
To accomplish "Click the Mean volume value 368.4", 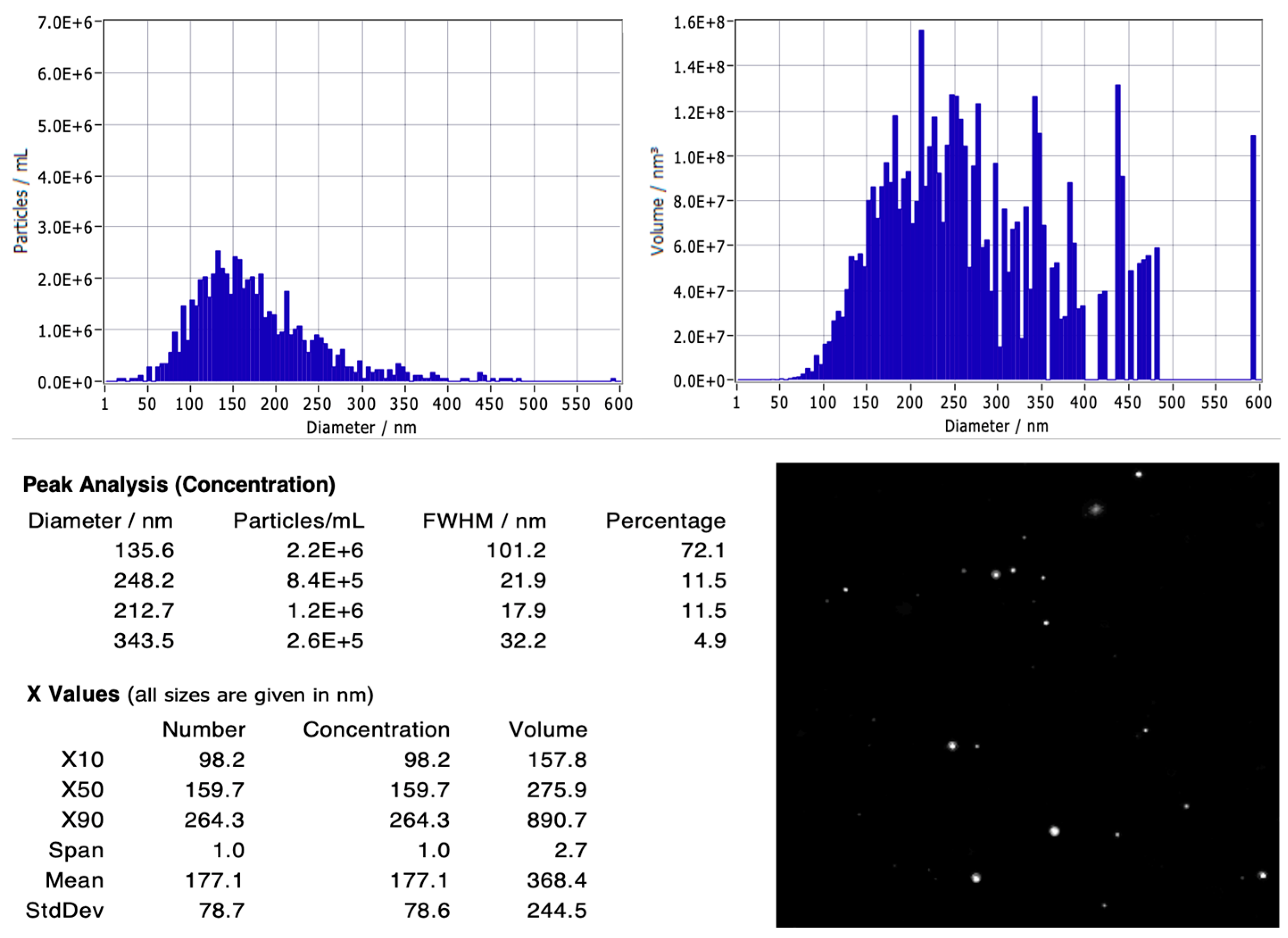I will (556, 880).
